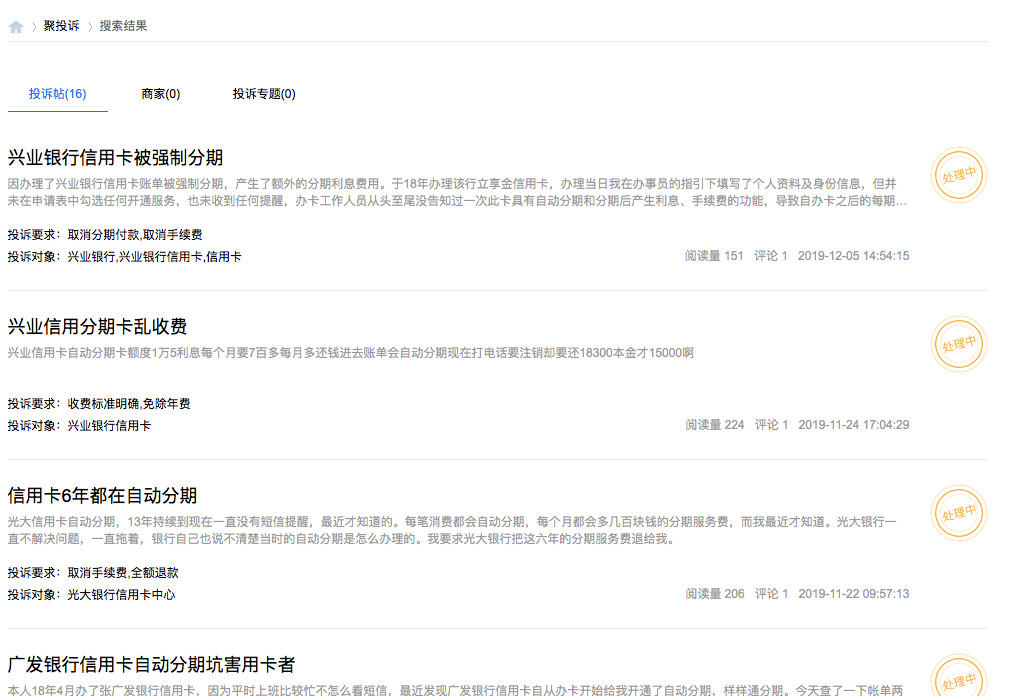Open the 聚投诉 breadcrumb link
This screenshot has width=1023, height=696.
point(61,26)
